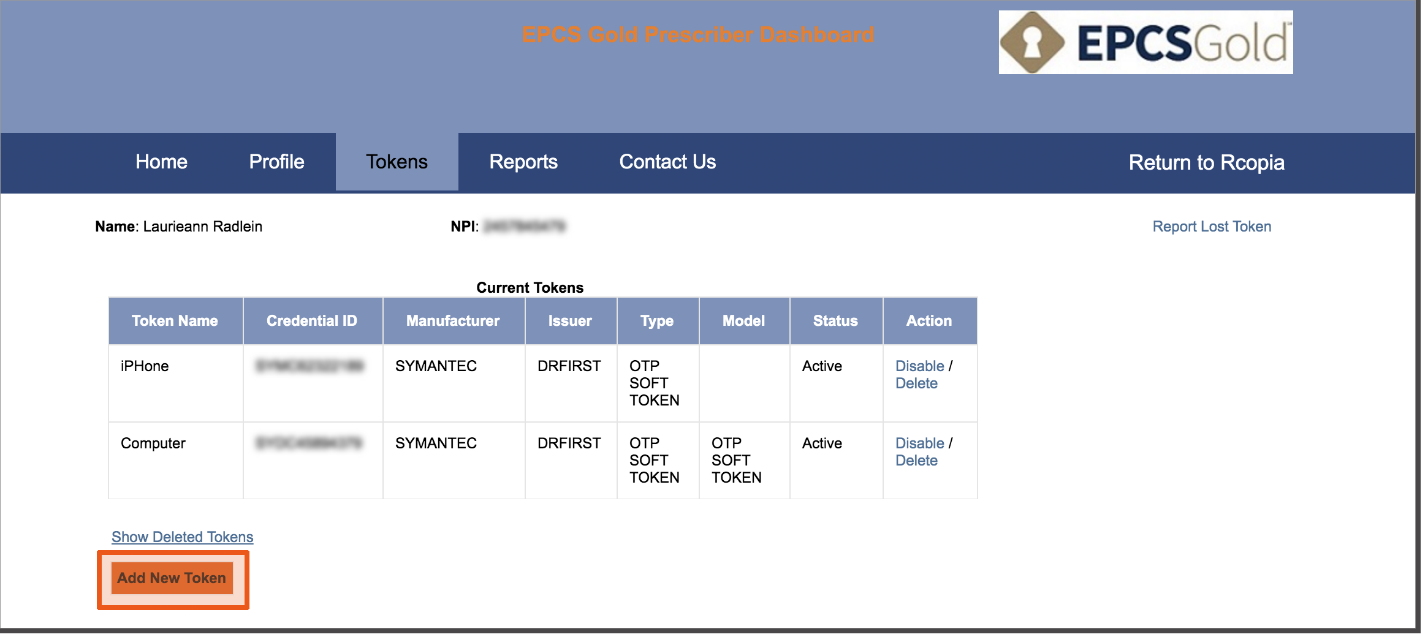Click the Report Lost Token link

pyautogui.click(x=1212, y=227)
